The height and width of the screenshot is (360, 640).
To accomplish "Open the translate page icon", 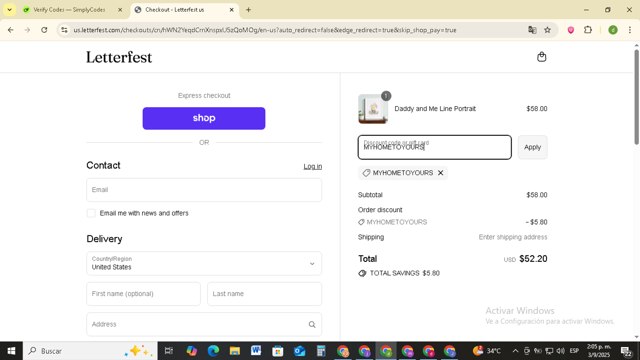I will click(532, 30).
